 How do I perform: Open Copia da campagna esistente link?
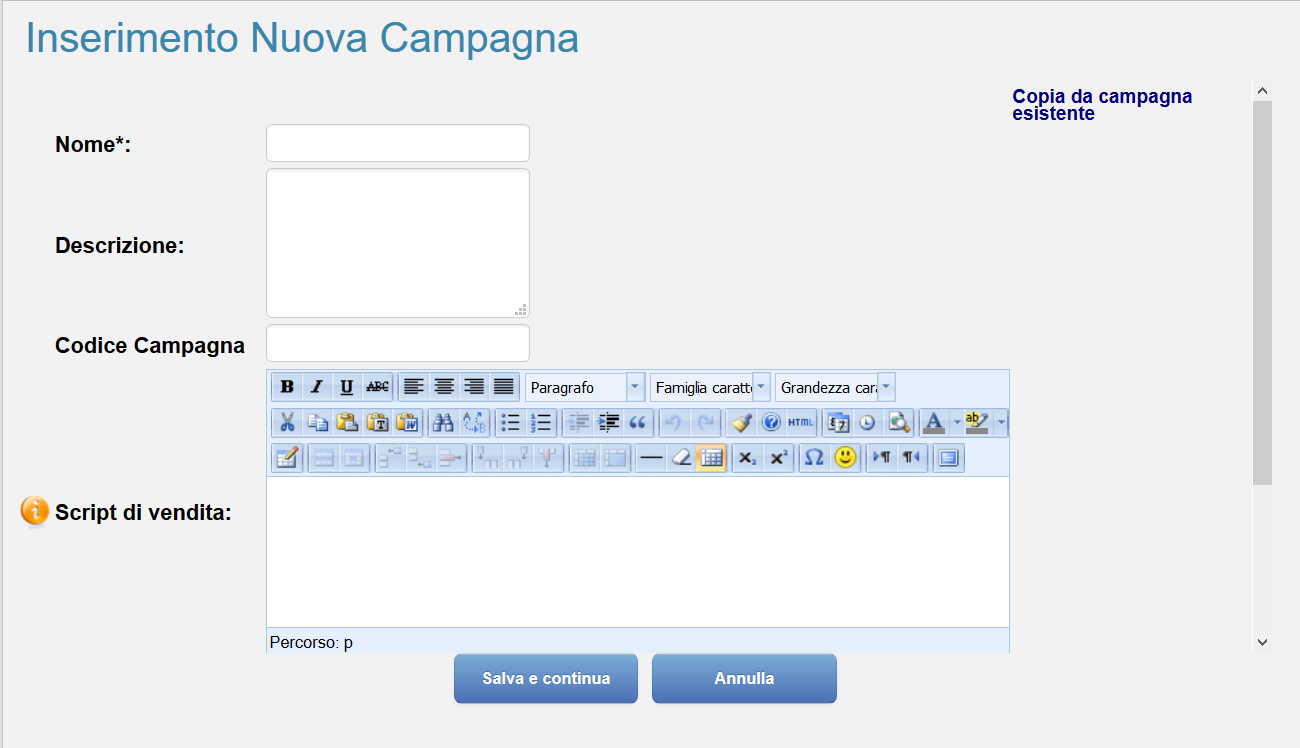(x=1102, y=105)
